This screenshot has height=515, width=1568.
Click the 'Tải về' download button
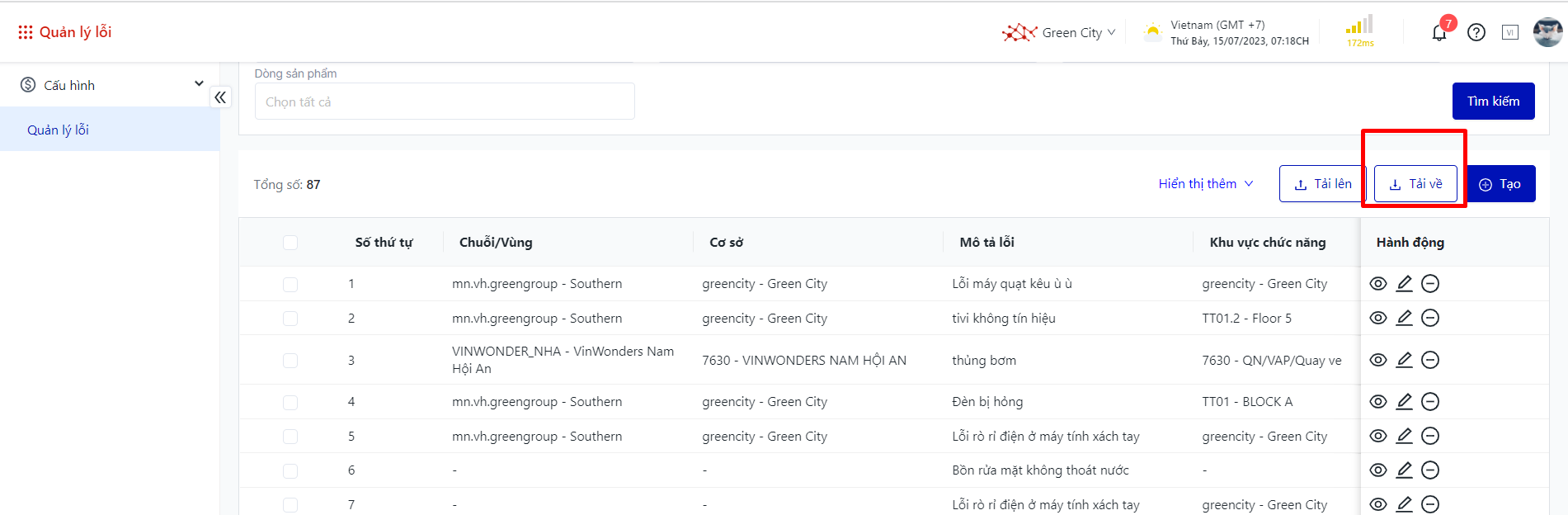tap(1415, 184)
